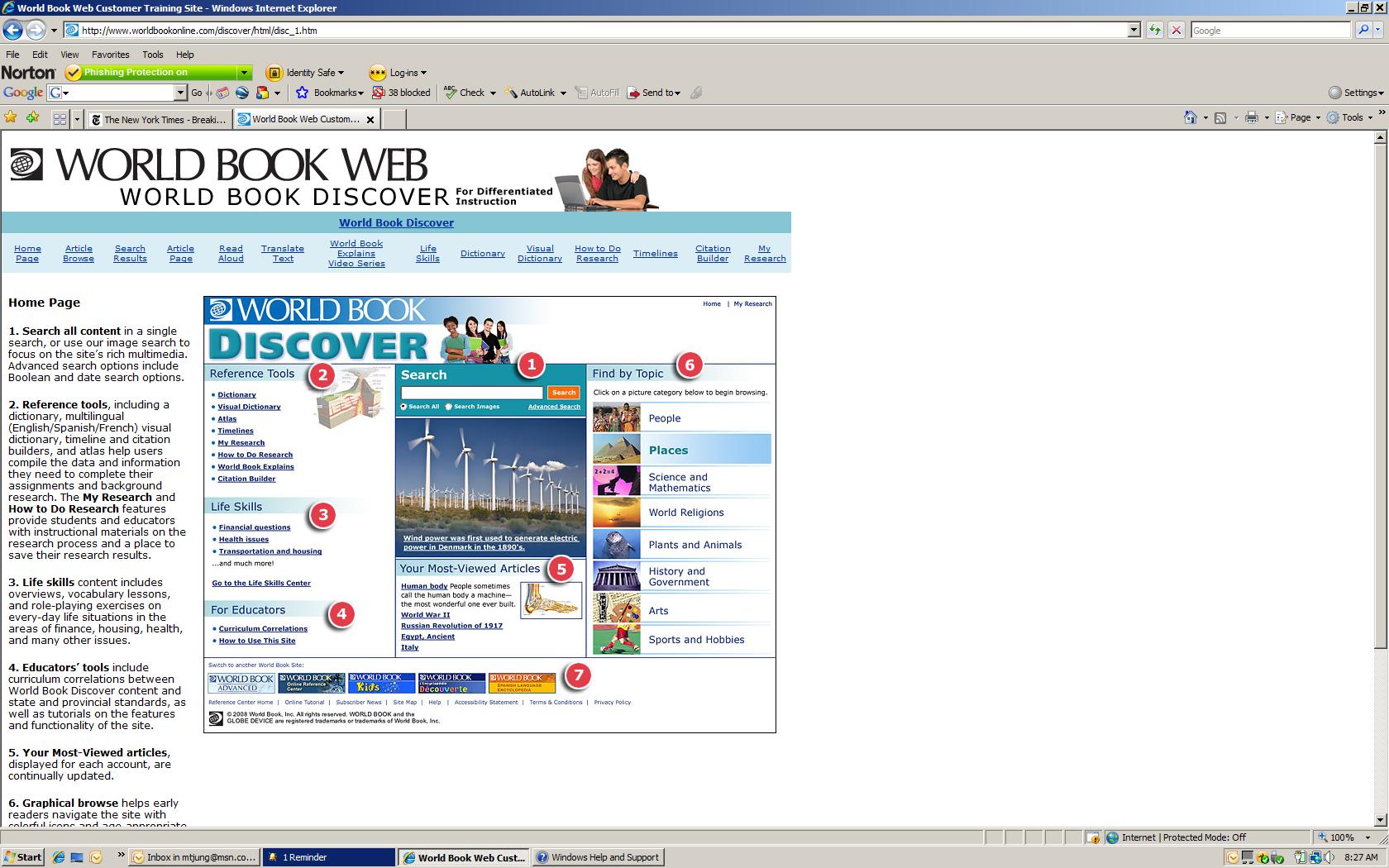Go to the Article Browse link
1389x868 pixels.
[79, 254]
